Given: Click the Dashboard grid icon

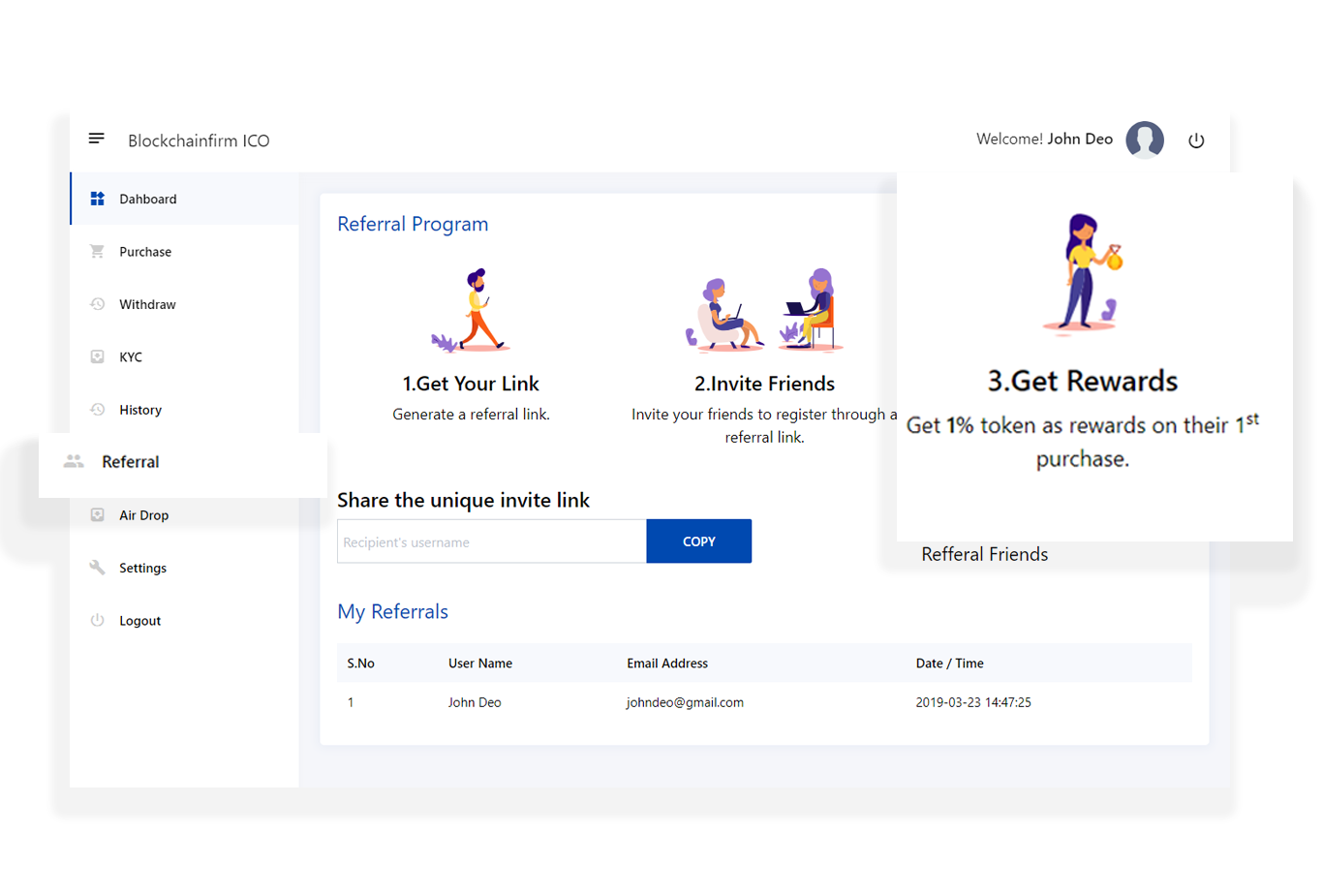Looking at the screenshot, I should coord(98,199).
